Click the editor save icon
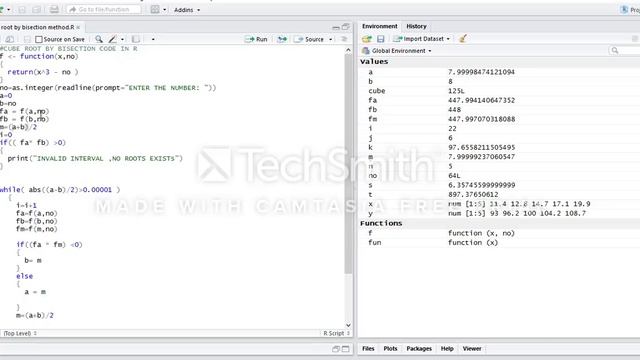Viewport: 640px width, 360px height. point(27,39)
